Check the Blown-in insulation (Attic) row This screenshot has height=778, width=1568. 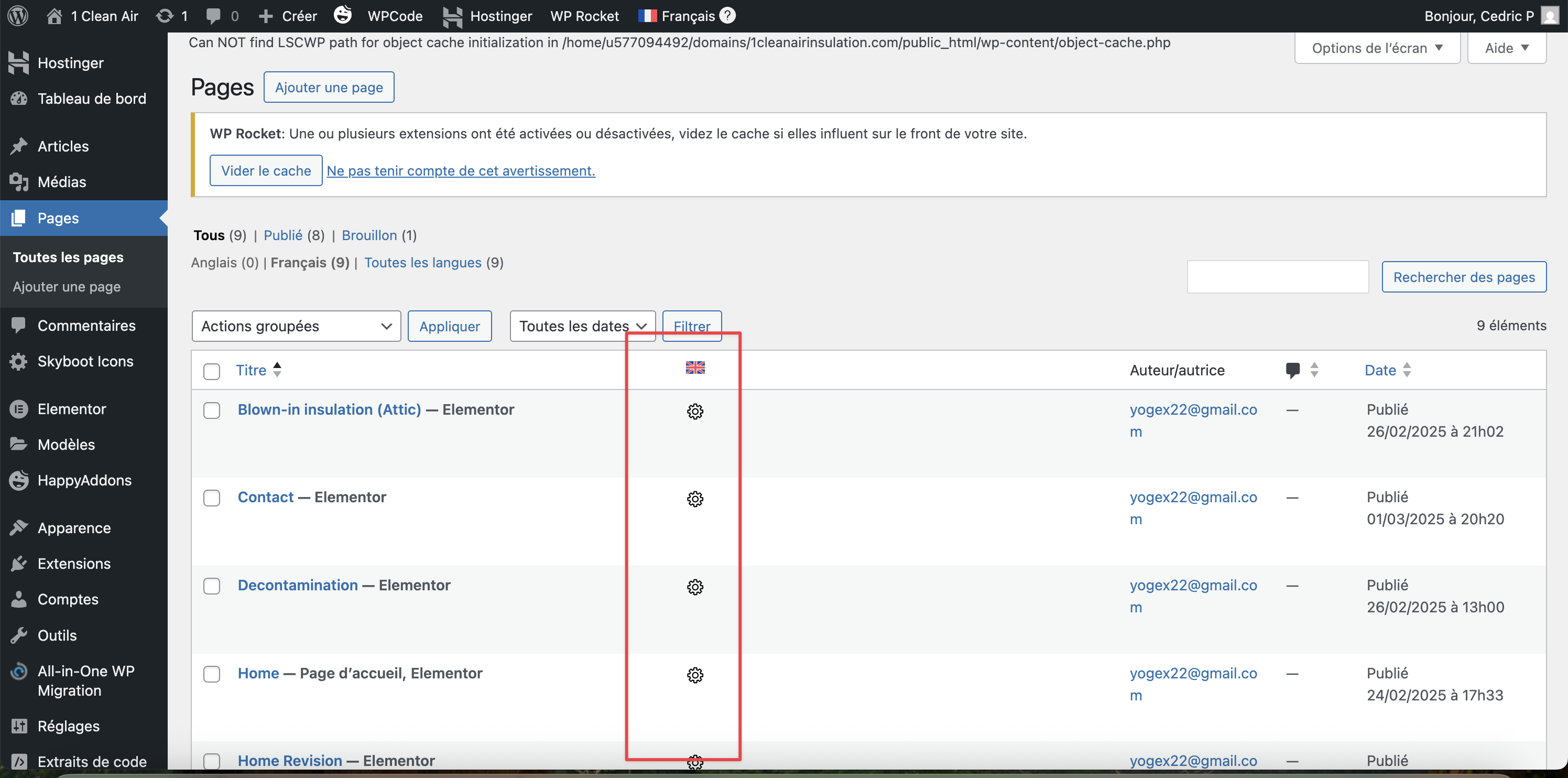coord(212,410)
